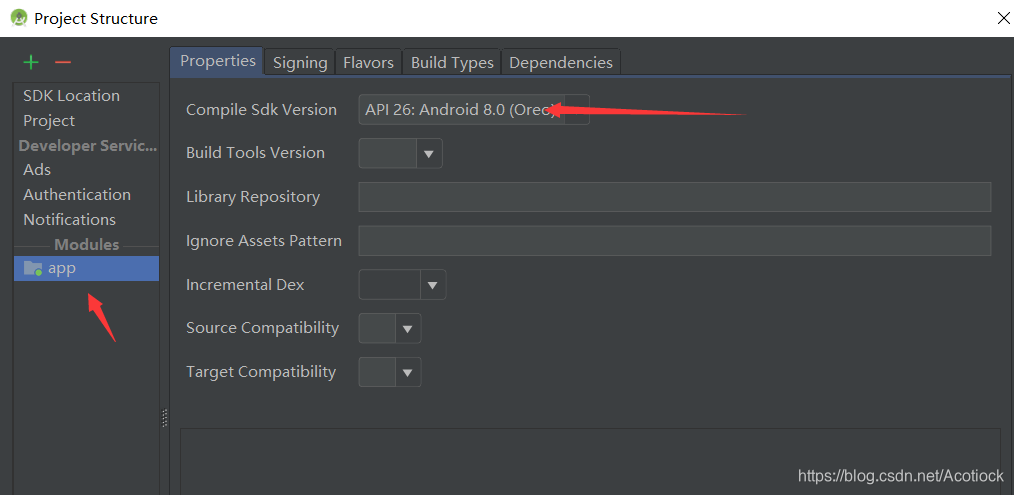Click the Source Compatibility label
Viewport: 1014px width, 495px height.
point(263,328)
